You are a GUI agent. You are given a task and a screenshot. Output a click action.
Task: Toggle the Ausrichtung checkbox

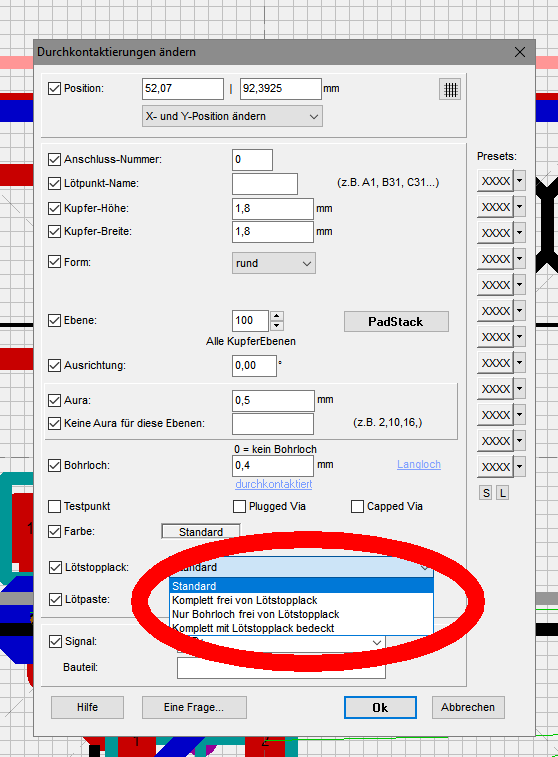pyautogui.click(x=55, y=365)
